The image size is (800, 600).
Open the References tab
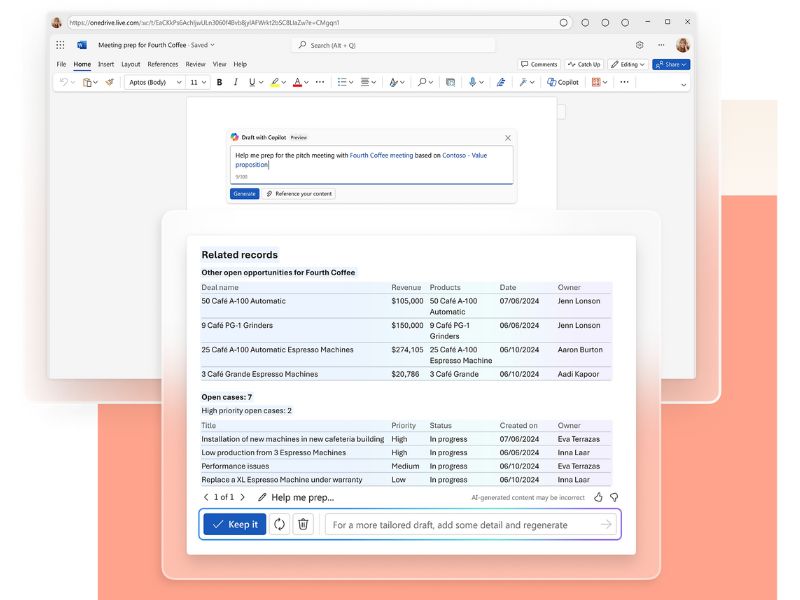click(163, 64)
